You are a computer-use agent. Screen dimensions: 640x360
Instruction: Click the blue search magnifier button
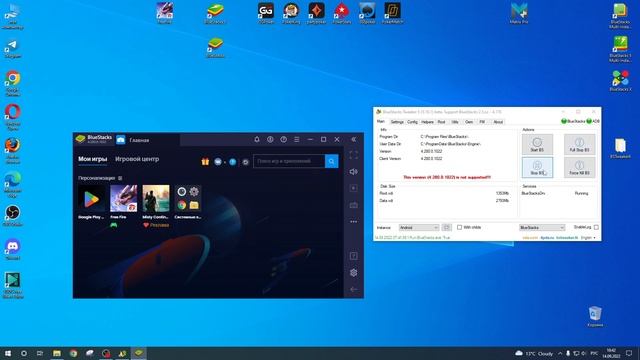click(331, 161)
